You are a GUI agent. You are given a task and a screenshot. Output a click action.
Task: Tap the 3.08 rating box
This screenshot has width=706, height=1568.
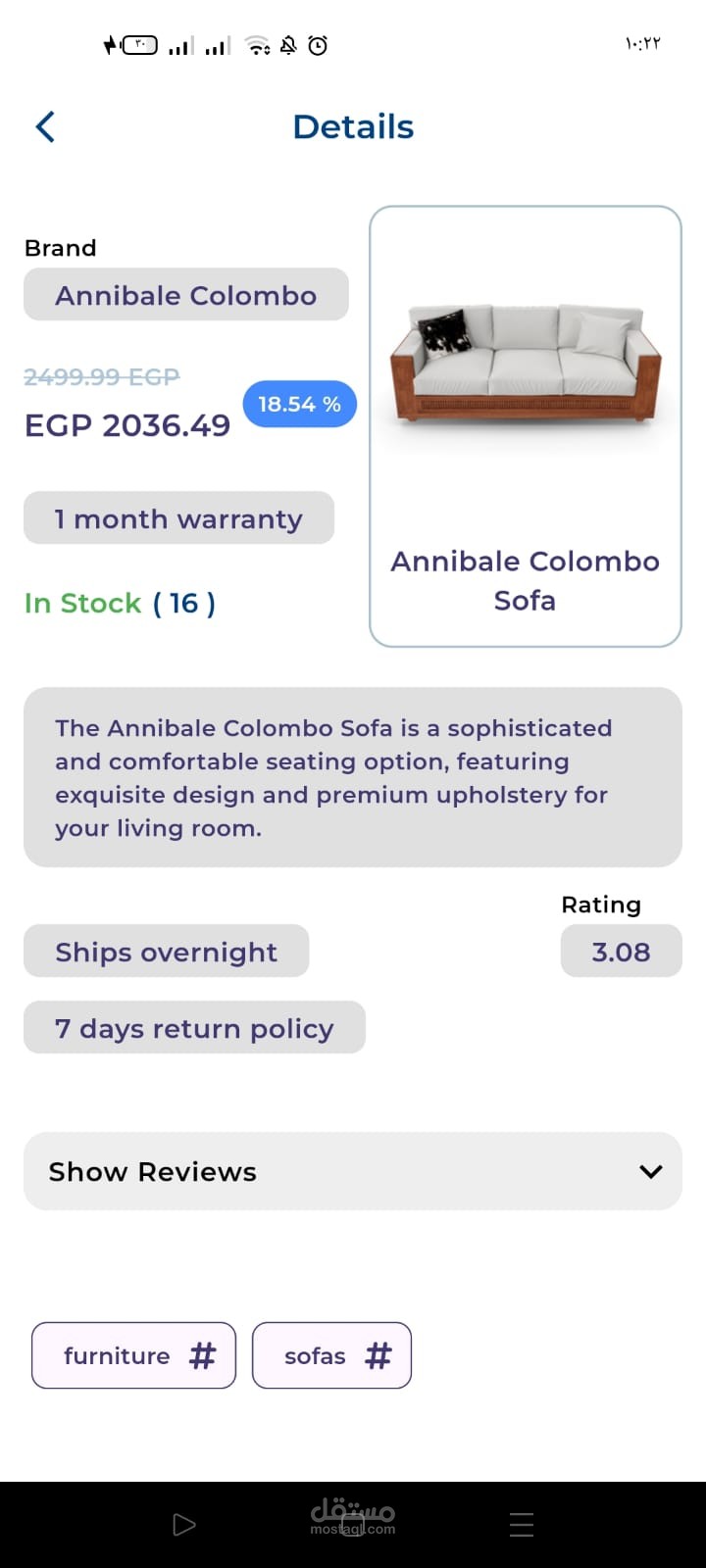[621, 952]
